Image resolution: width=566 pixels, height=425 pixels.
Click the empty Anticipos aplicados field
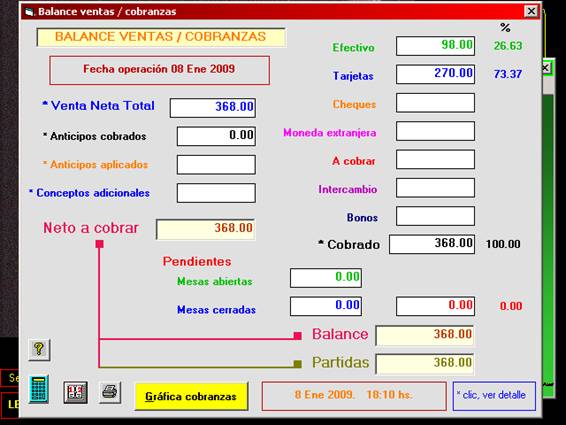coord(216,165)
